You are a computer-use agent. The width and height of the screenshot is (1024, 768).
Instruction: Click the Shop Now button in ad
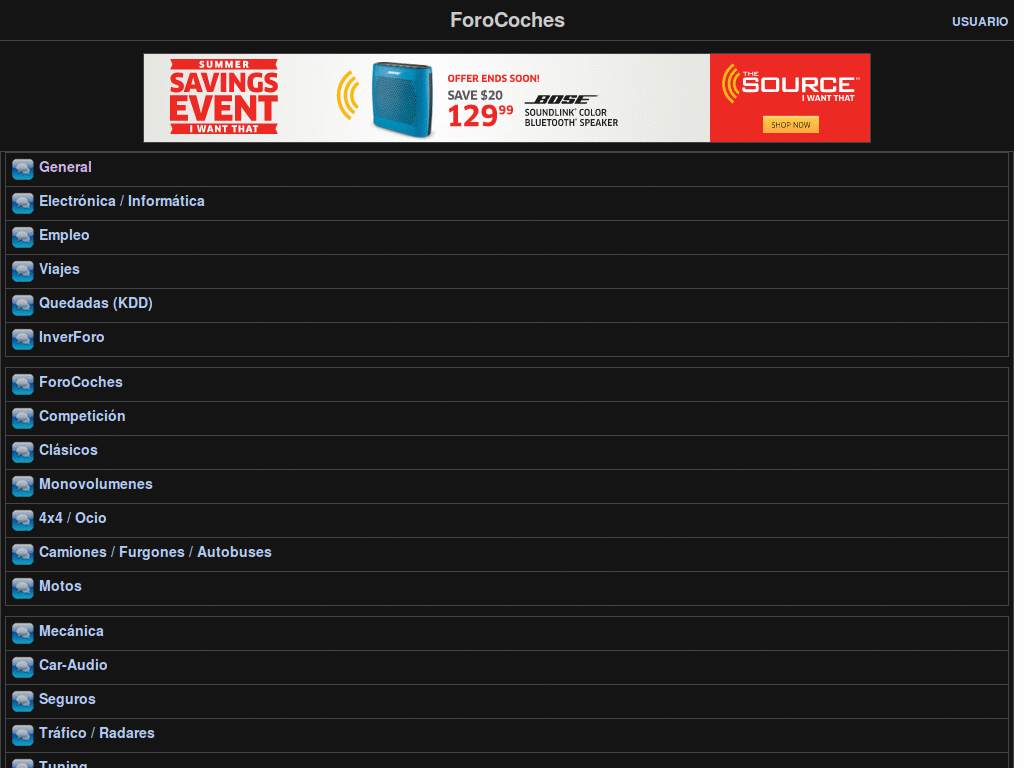click(790, 125)
